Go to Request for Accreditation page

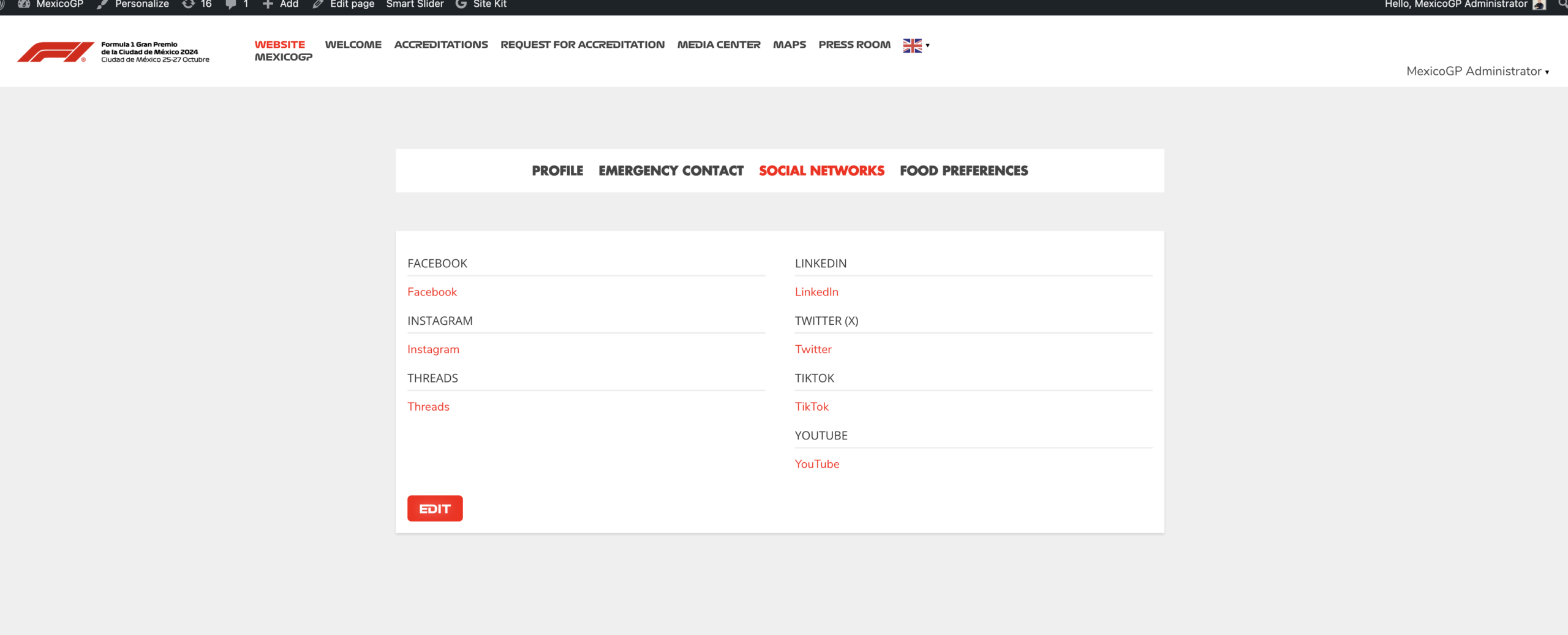[x=582, y=45]
